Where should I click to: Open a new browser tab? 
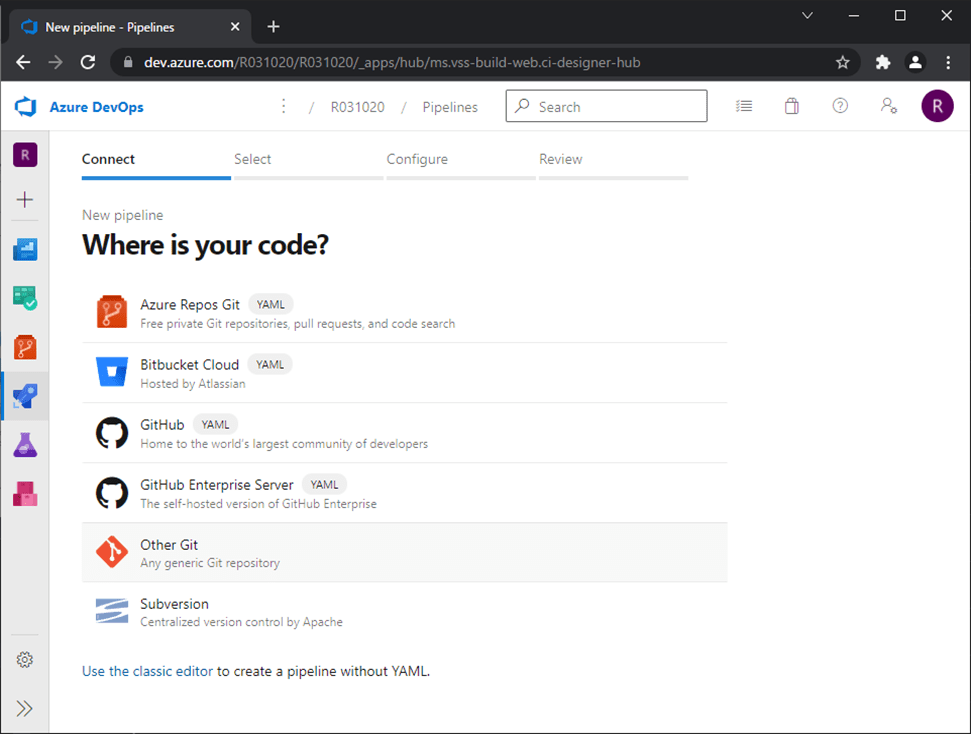coord(273,27)
